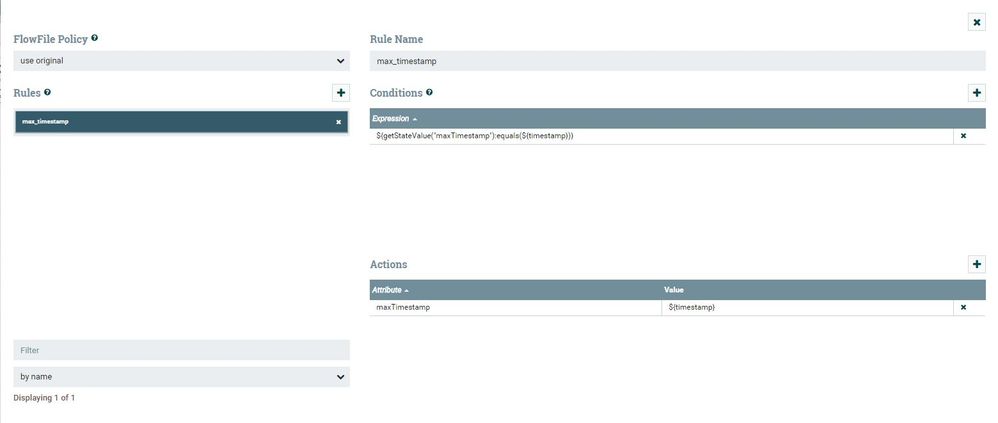
Task: Show help info for Conditions
Action: [x=429, y=92]
